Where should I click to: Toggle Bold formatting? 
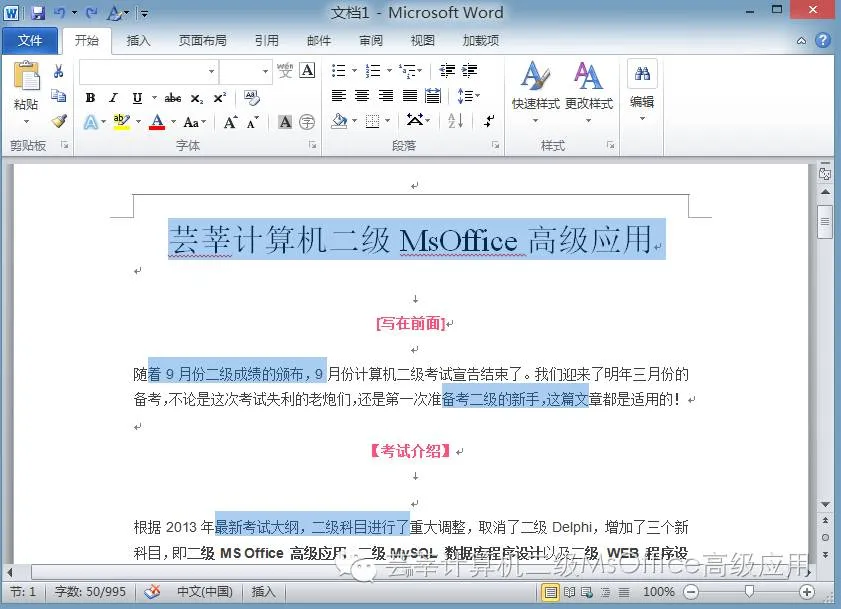pyautogui.click(x=90, y=98)
